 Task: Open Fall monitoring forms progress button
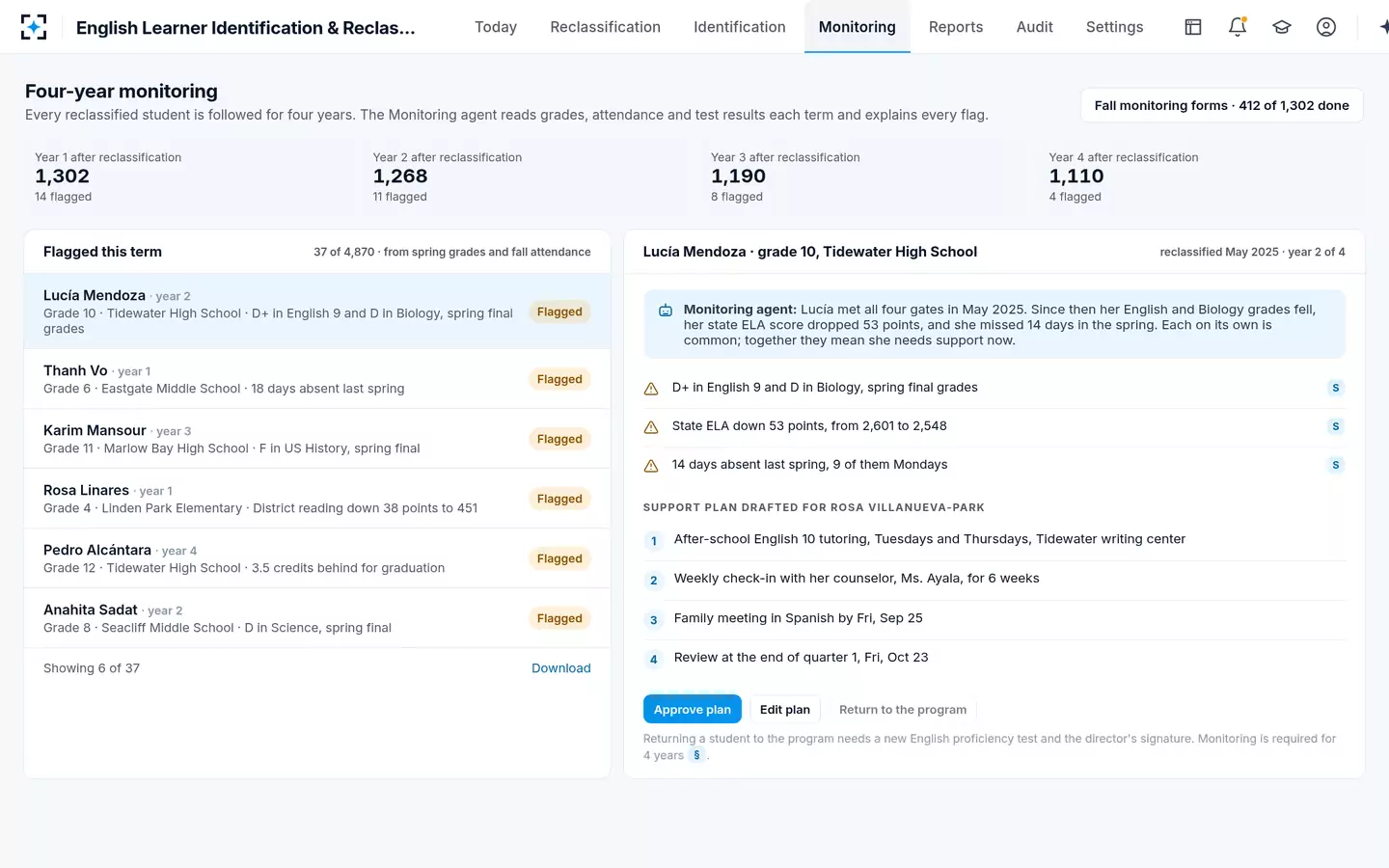[x=1222, y=105]
